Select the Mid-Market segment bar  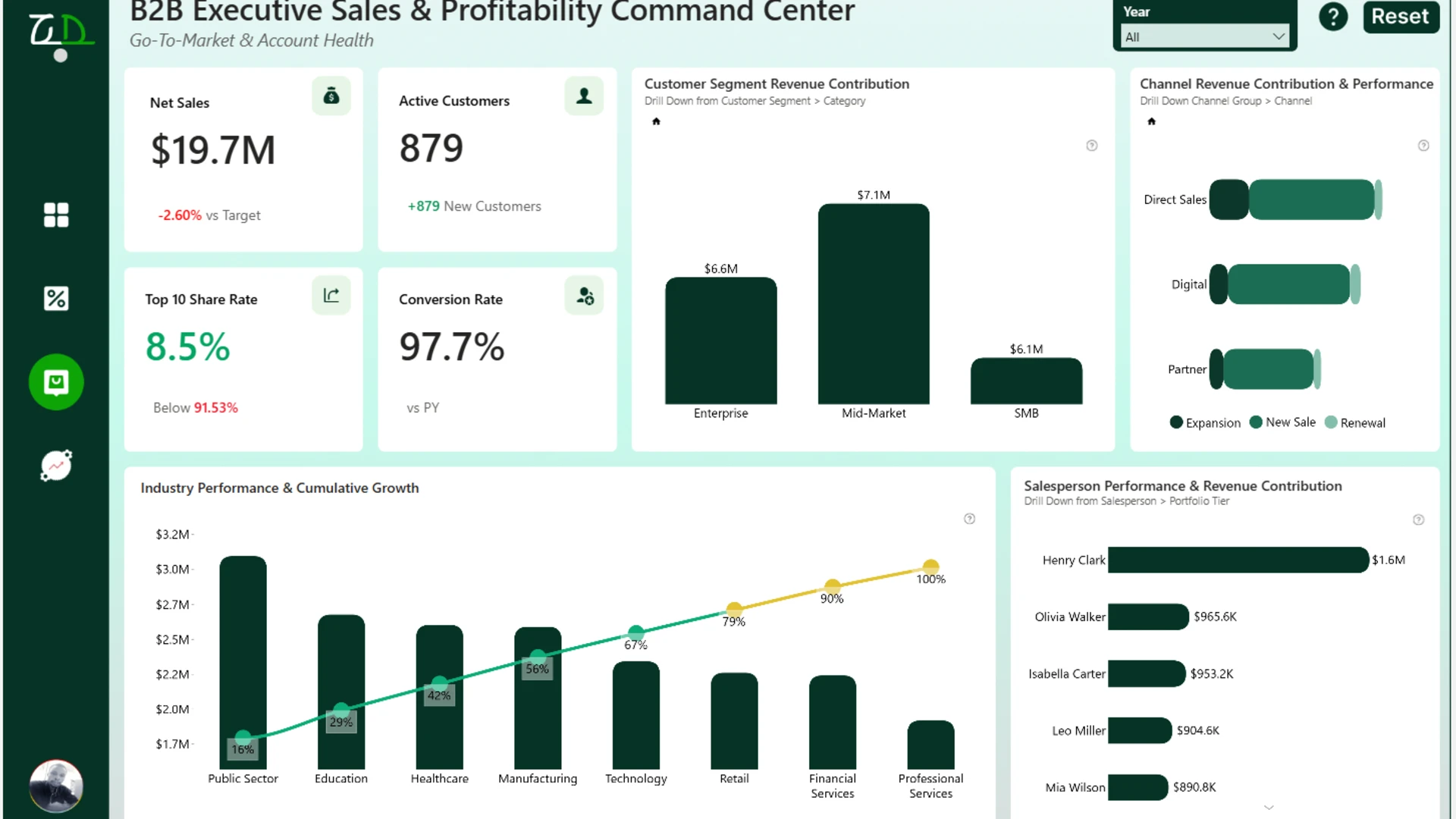click(x=874, y=303)
